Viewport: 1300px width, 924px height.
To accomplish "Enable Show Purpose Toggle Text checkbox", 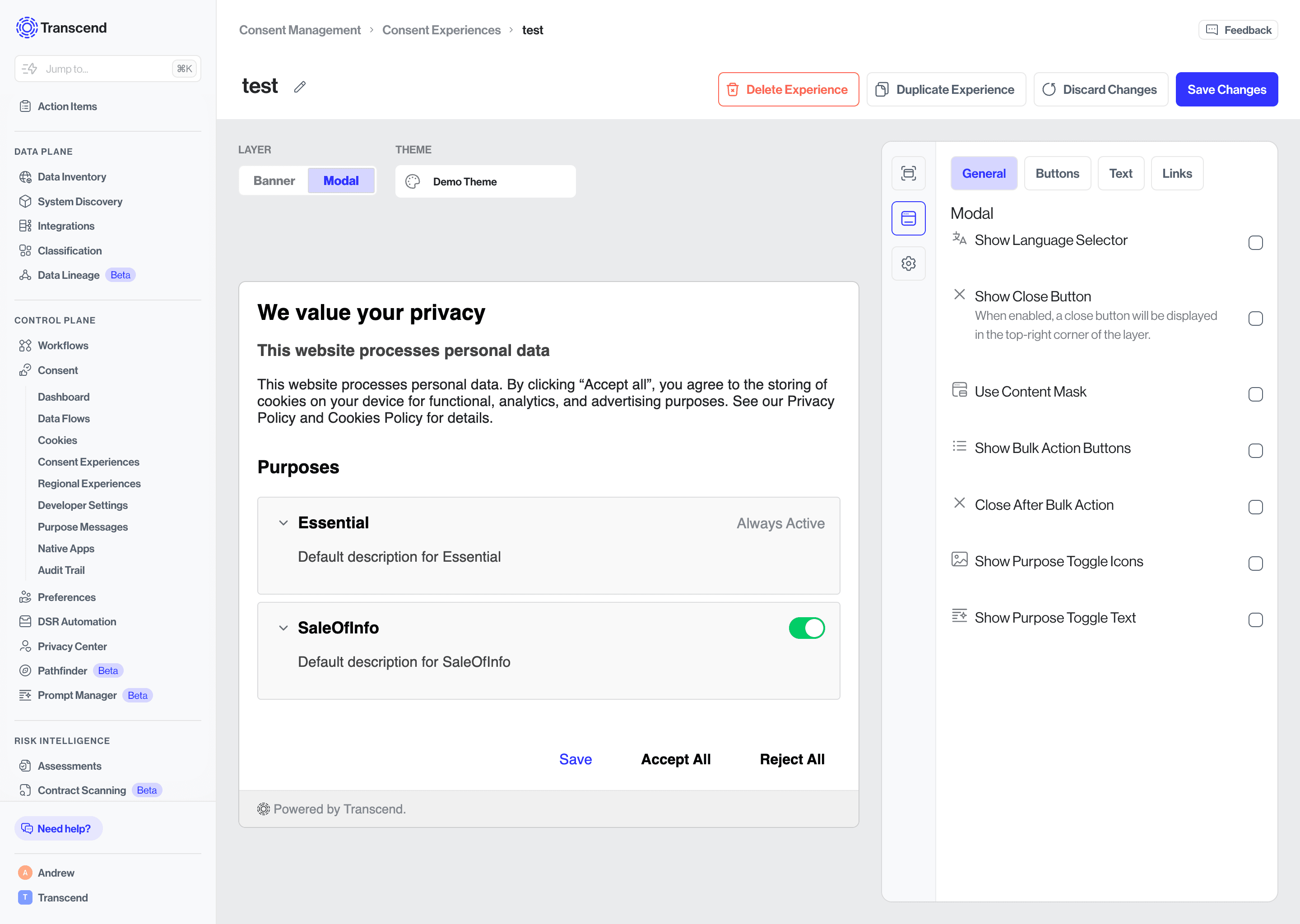I will (1256, 619).
